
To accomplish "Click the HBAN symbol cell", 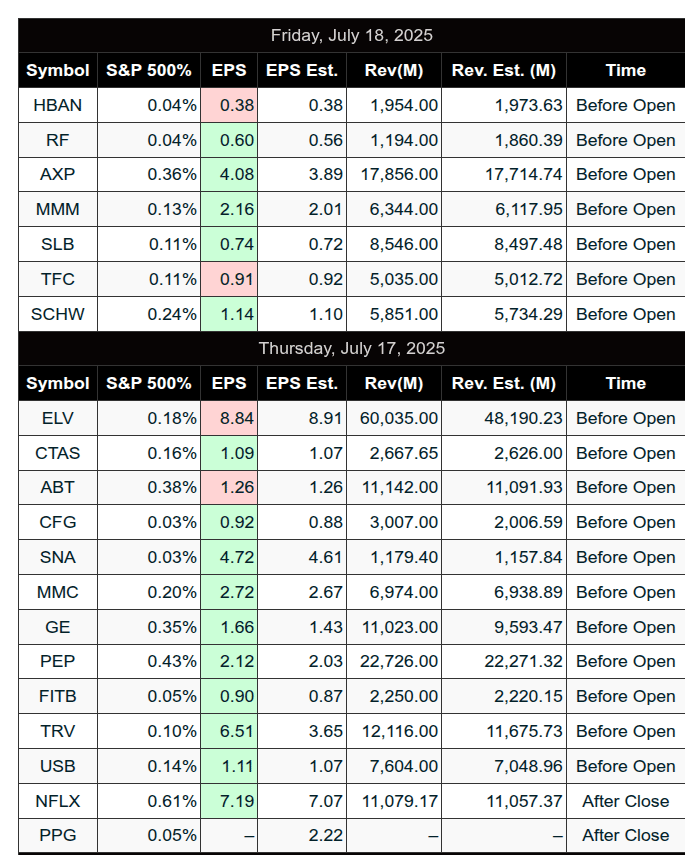I will [x=58, y=105].
